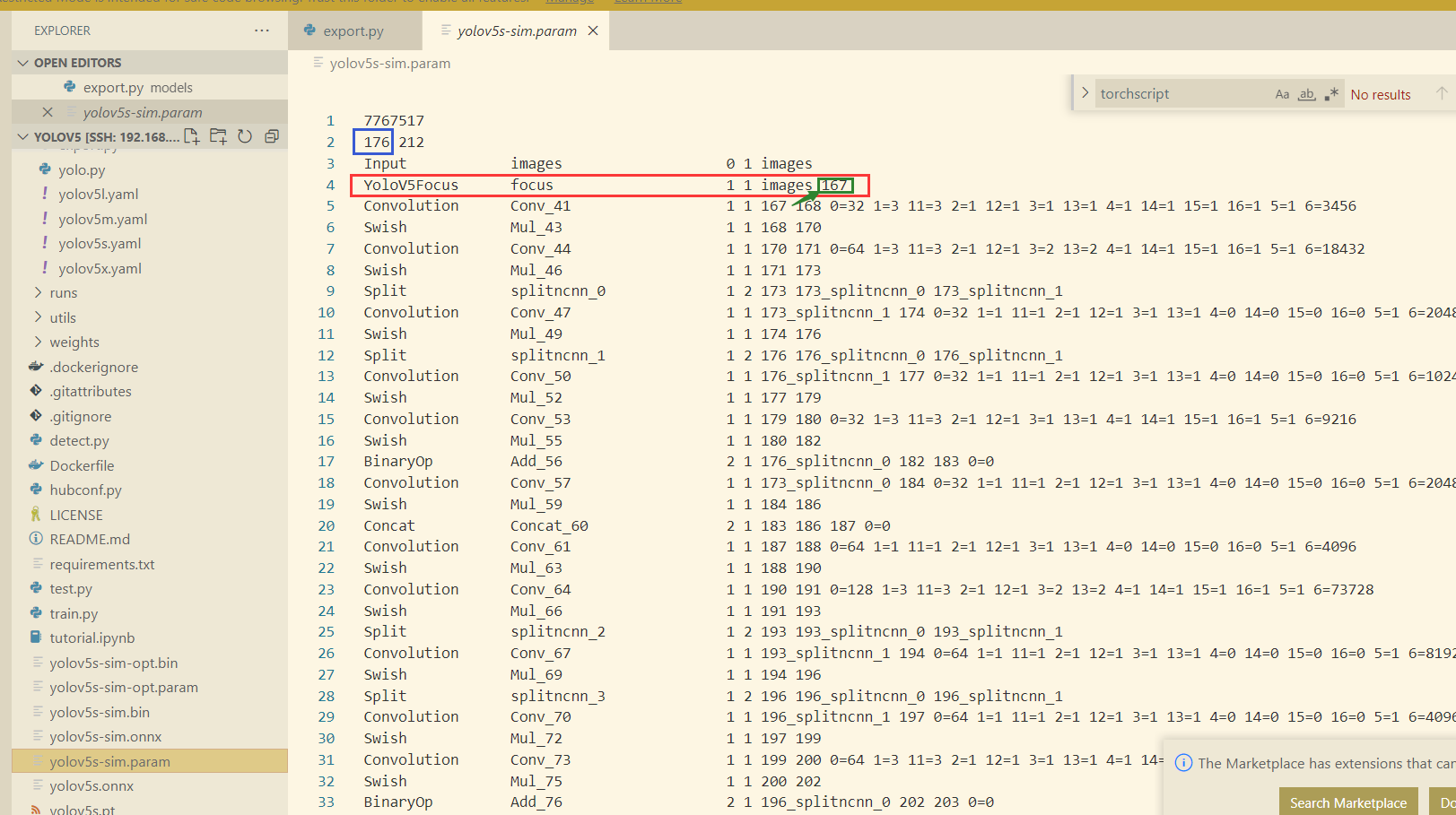
Task: Click "Conv_41" on line 5
Action: click(540, 205)
